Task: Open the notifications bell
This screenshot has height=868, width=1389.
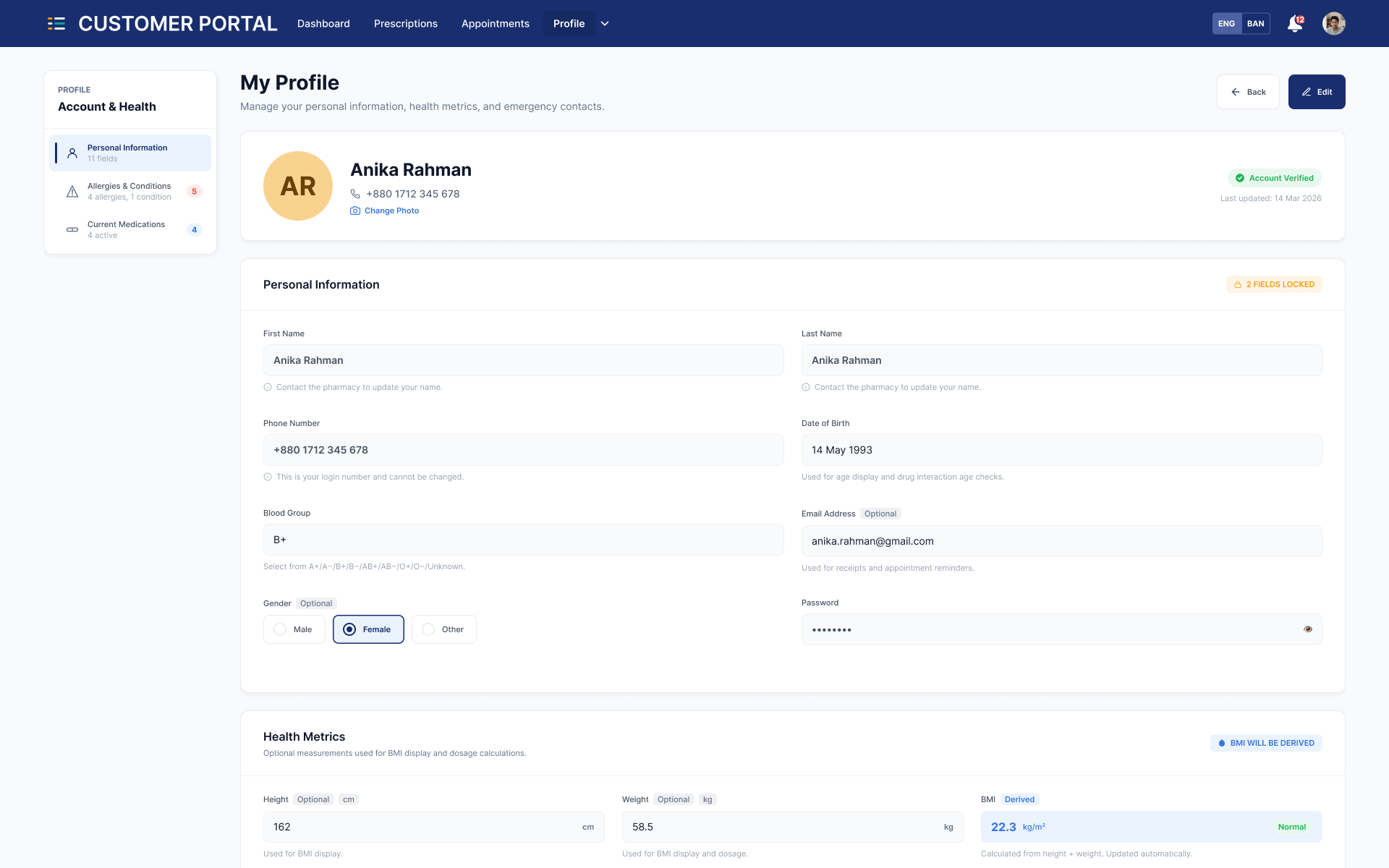Action: [1295, 24]
